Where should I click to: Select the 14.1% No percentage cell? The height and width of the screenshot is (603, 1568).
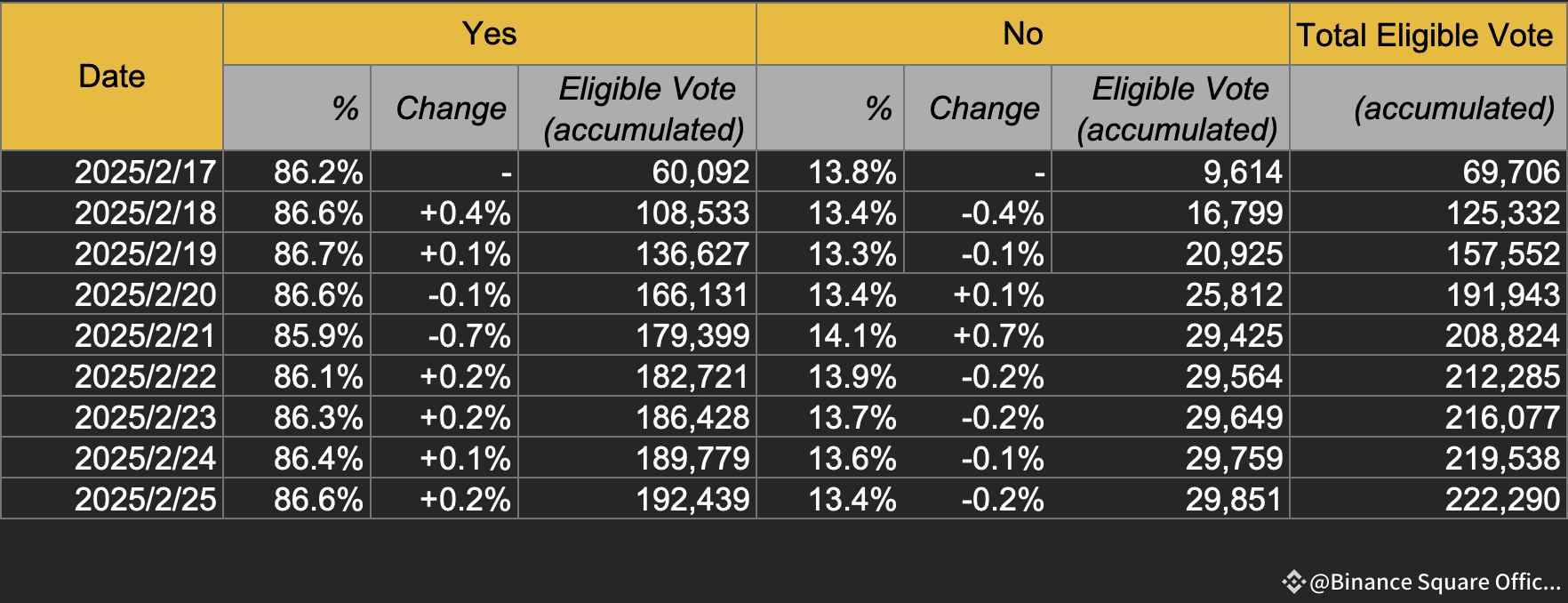[x=852, y=335]
